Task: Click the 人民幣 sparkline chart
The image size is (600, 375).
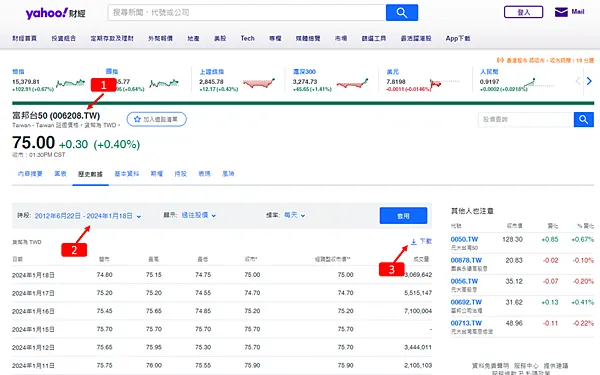Action: 539,83
